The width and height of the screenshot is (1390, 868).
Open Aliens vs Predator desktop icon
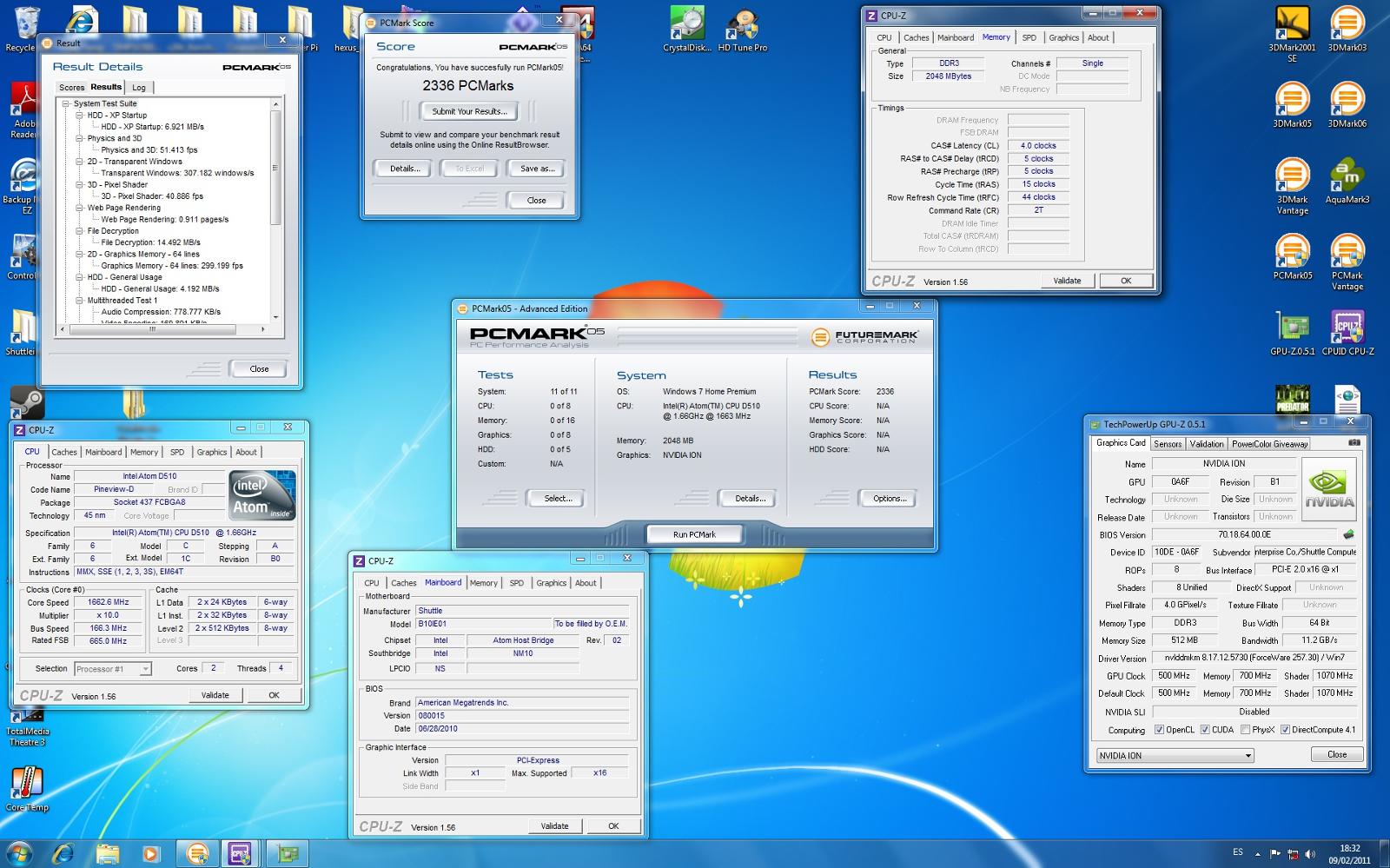(x=1292, y=399)
